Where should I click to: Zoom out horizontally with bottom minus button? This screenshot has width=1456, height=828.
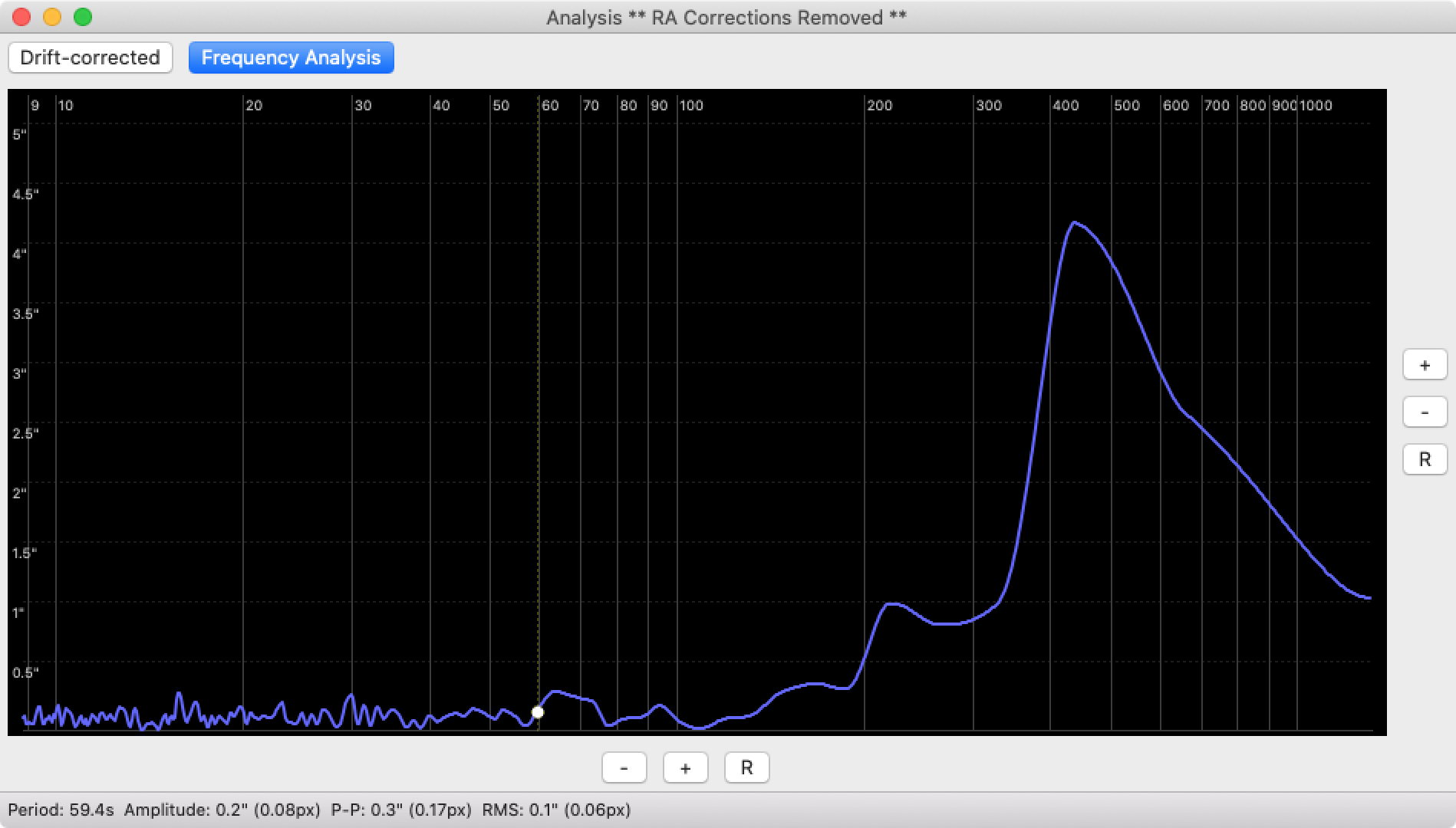624,767
